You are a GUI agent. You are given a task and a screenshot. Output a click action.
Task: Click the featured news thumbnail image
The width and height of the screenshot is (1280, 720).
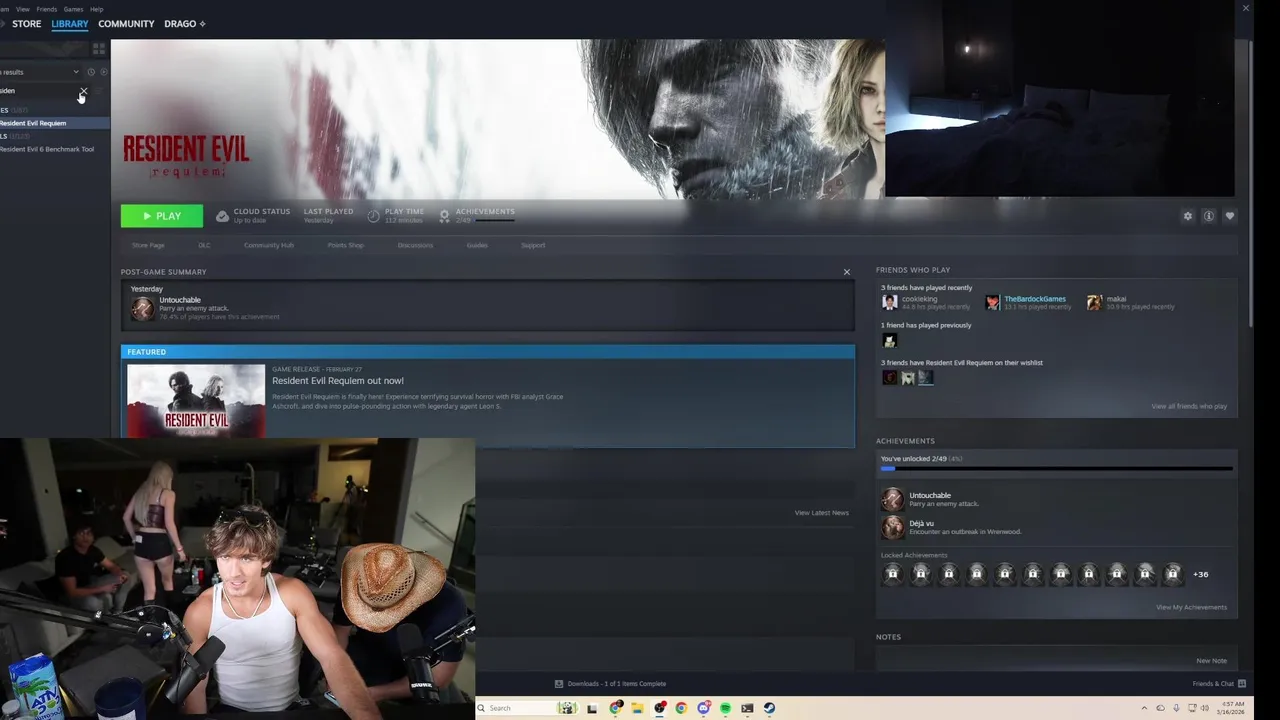196,400
